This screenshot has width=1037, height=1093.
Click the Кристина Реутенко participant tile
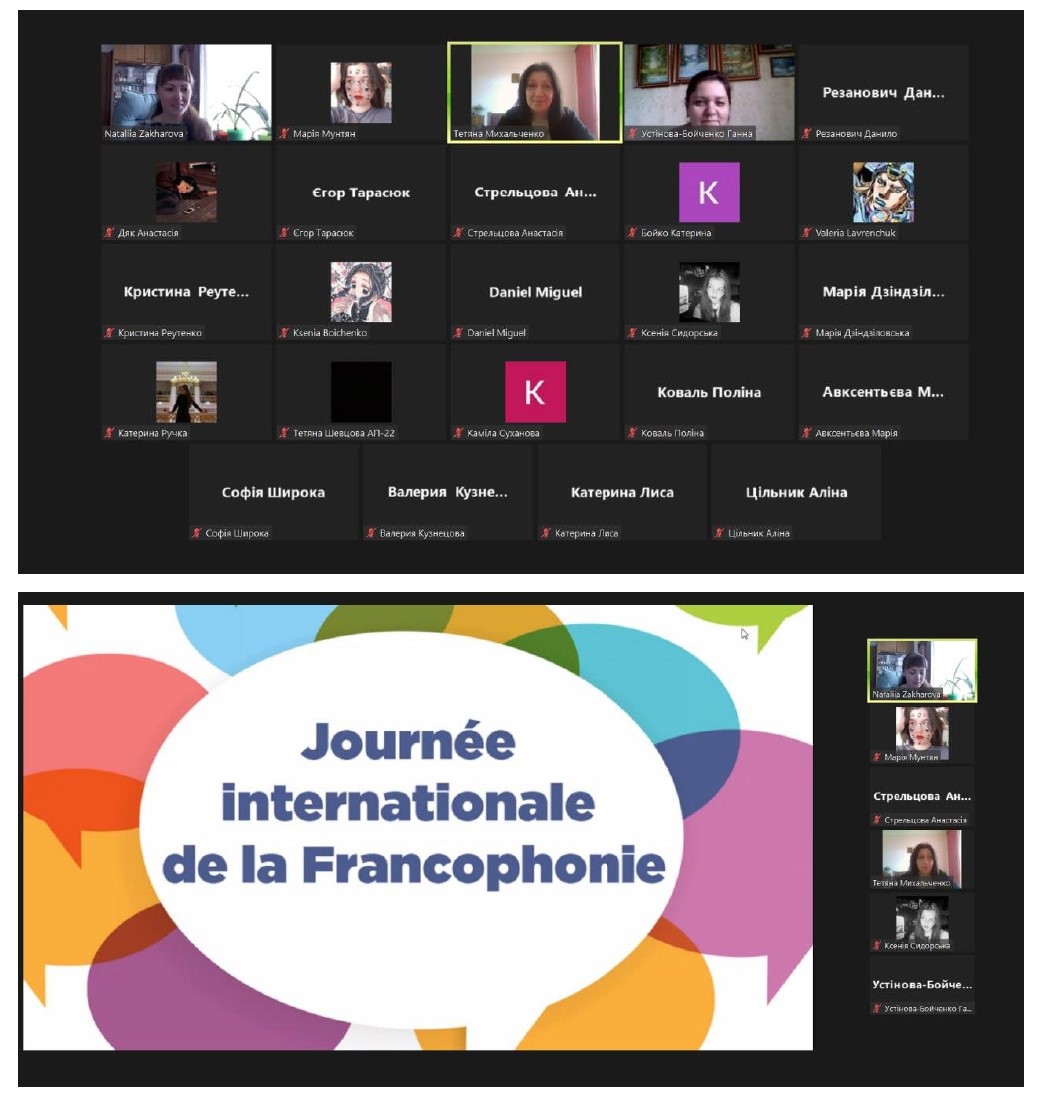click(186, 292)
